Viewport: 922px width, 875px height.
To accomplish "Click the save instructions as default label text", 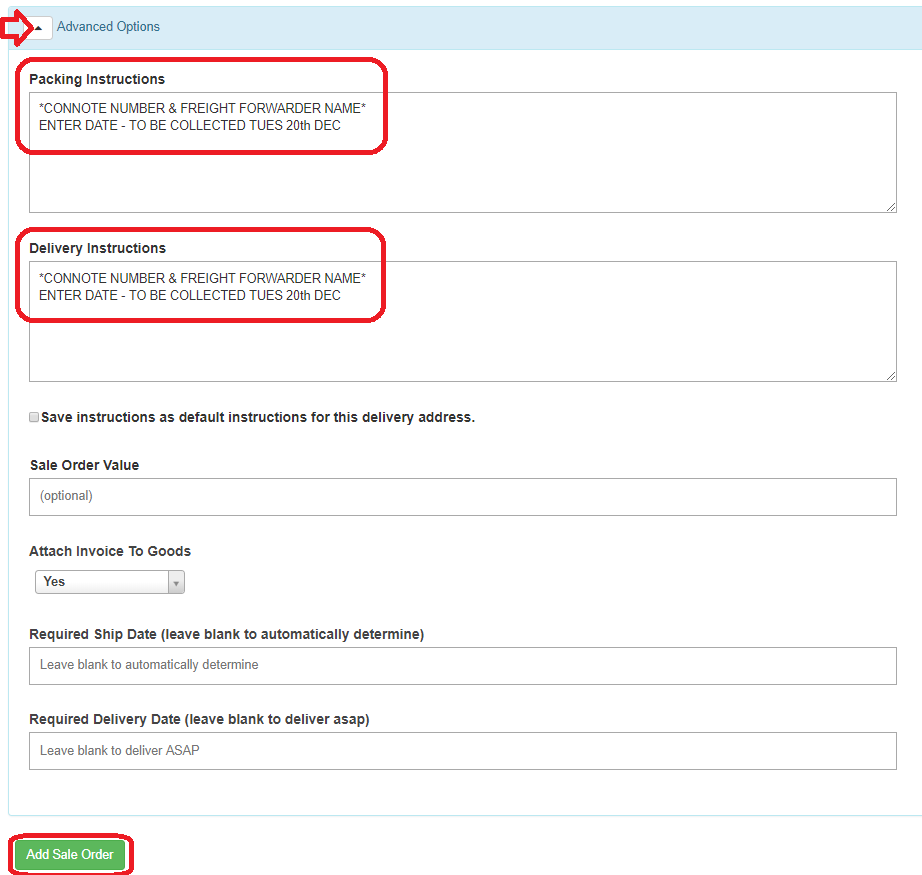I will [258, 417].
